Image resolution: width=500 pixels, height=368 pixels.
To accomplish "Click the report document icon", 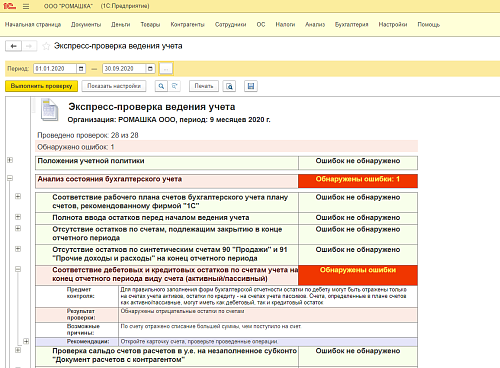I will [49, 110].
